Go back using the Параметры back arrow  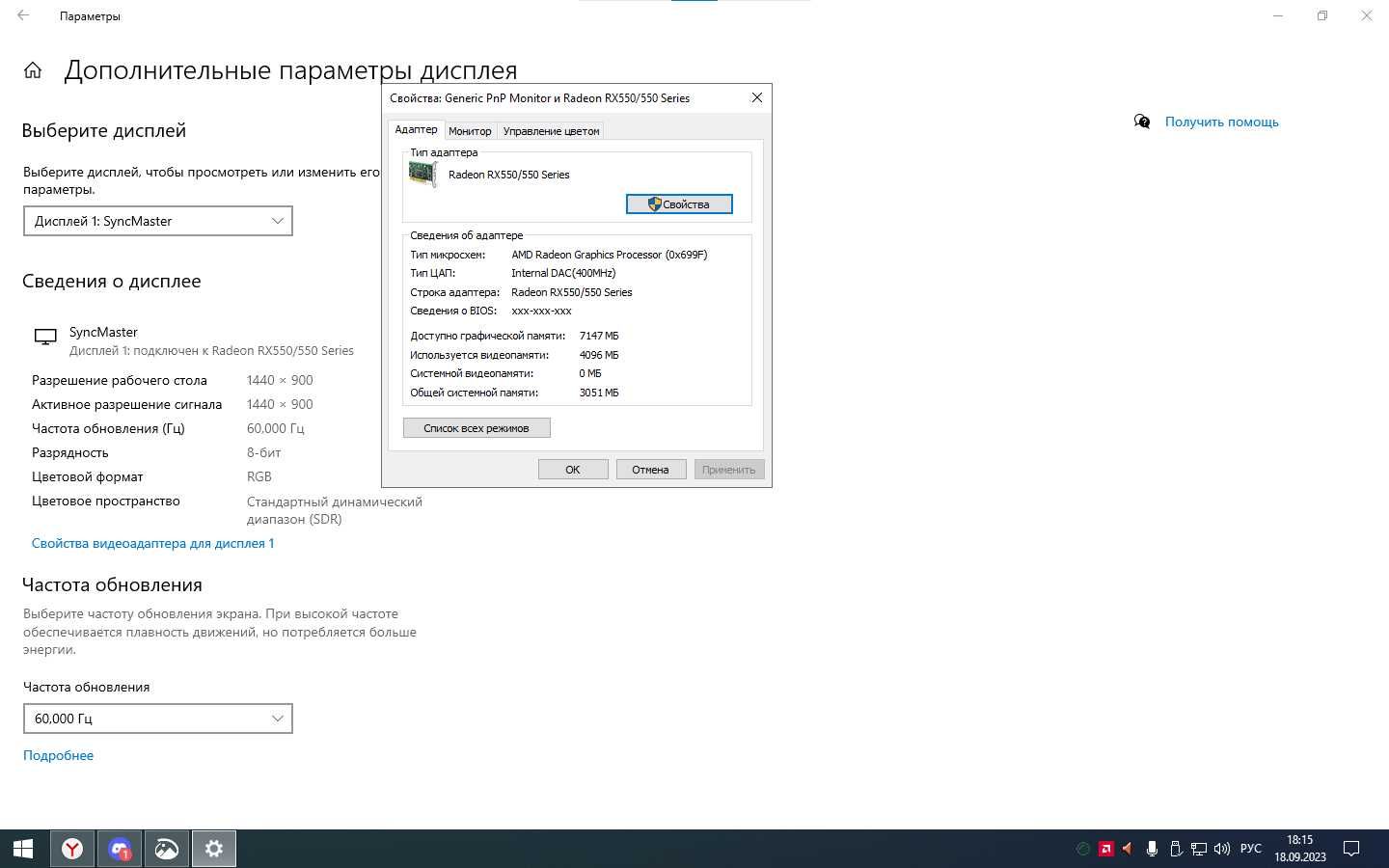tap(23, 15)
